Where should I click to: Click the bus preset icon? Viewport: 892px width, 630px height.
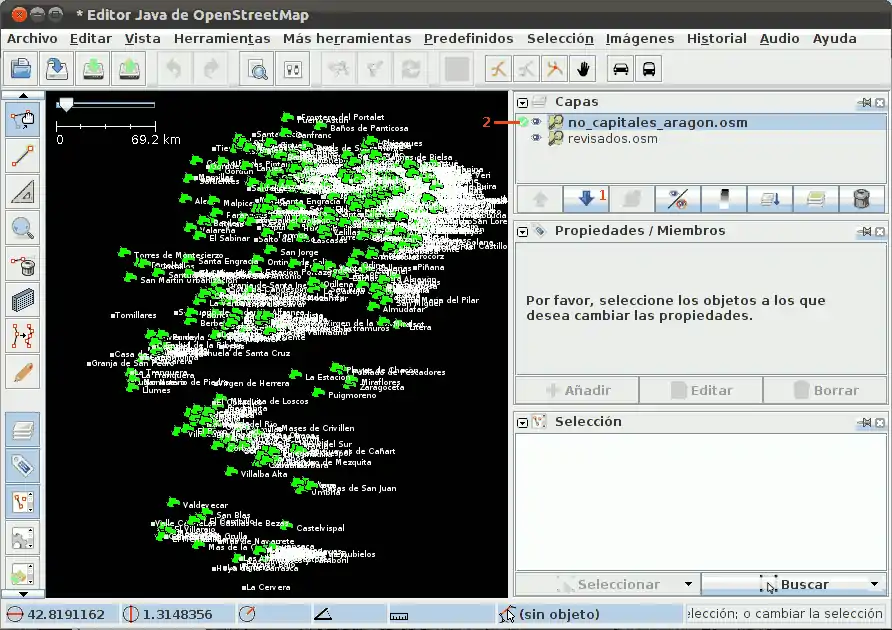(649, 68)
